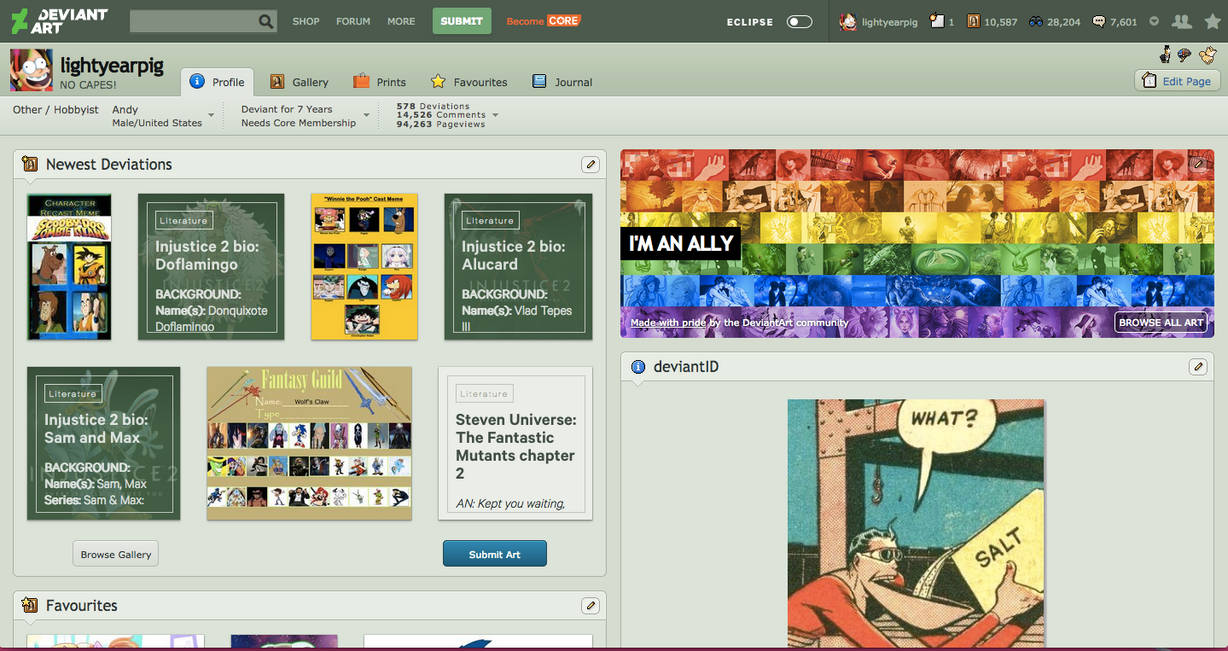Click the 94,263 Pageviews text
Image resolution: width=1228 pixels, height=651 pixels.
pos(441,125)
